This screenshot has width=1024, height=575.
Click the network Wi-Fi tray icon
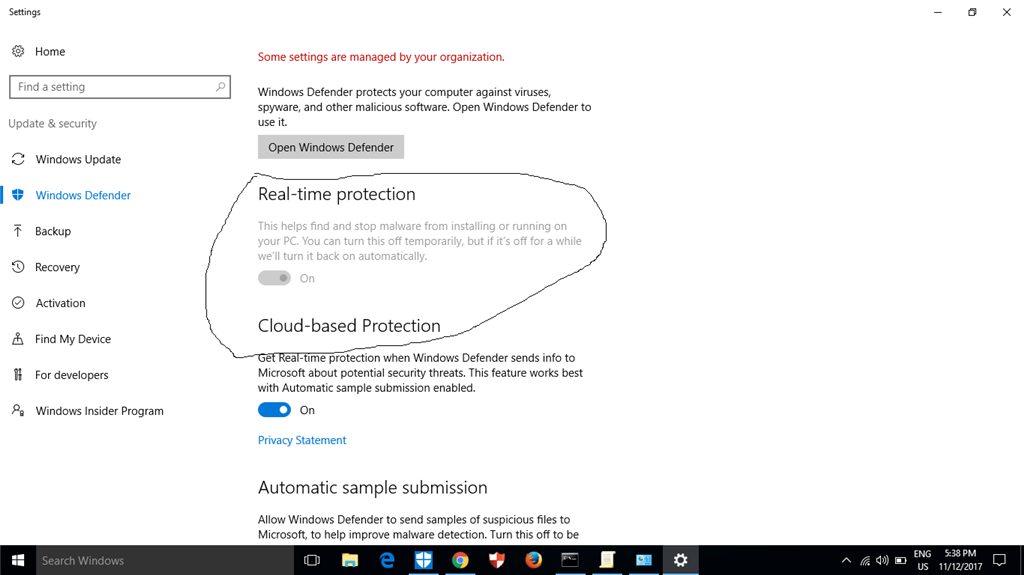click(x=865, y=560)
